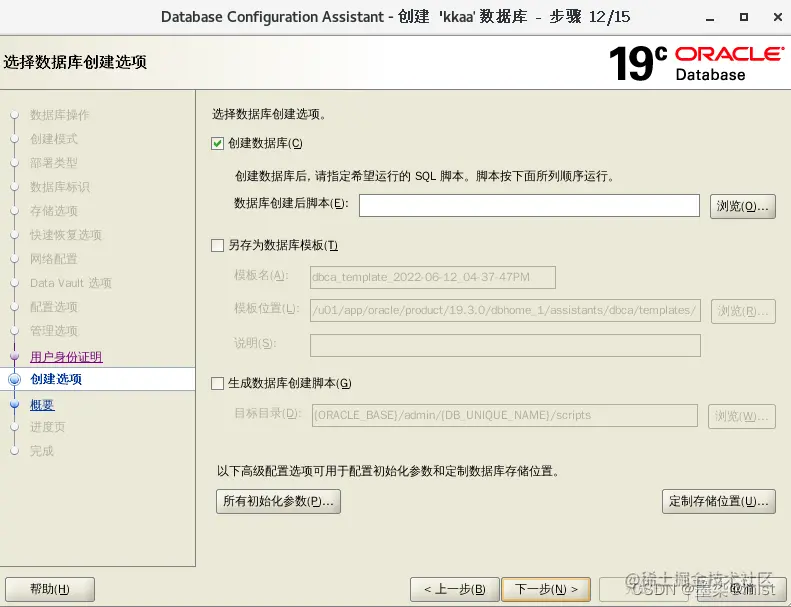The width and height of the screenshot is (791, 607).
Task: Enable the 生成数据库创建脚本(G) checkbox
Action: [x=217, y=383]
